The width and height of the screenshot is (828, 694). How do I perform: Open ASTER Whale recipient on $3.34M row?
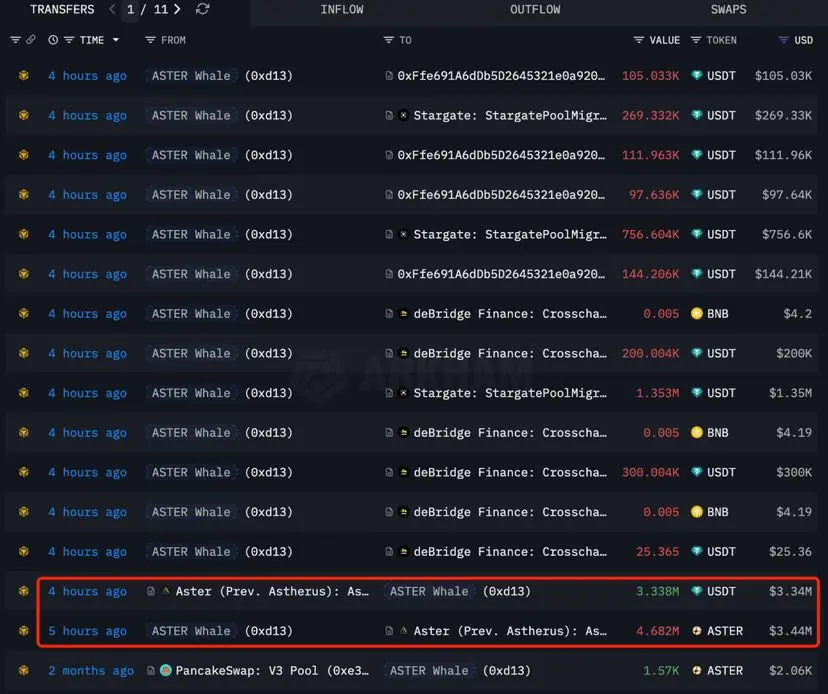pyautogui.click(x=429, y=591)
